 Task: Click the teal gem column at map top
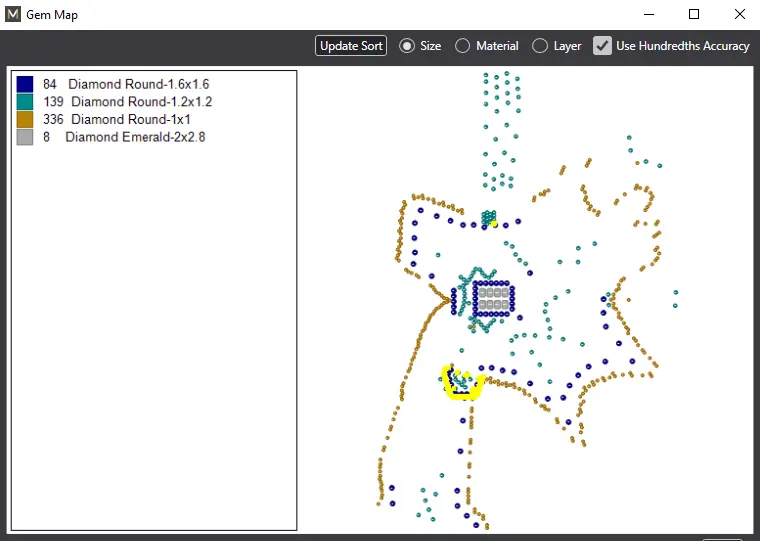pos(498,100)
